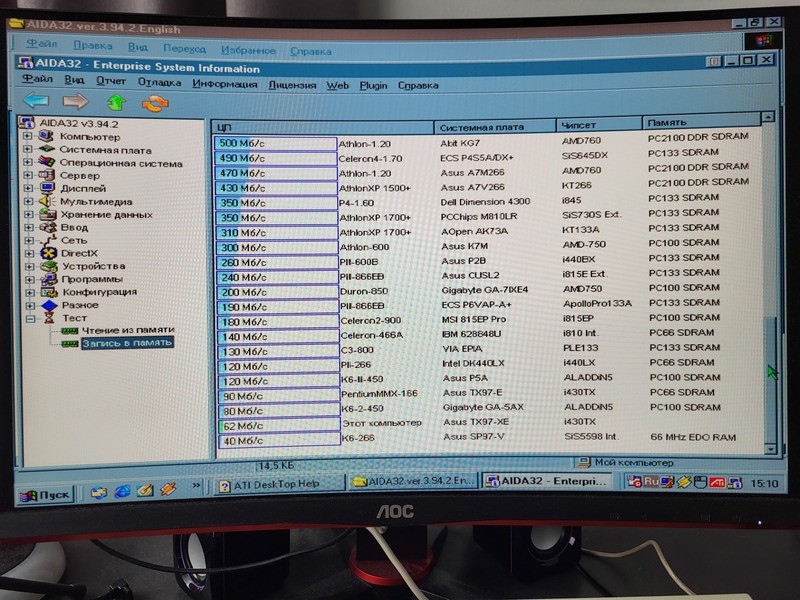Screen dimensions: 800x600
Task: Select the Dell Dimension 4300 cell
Action: click(x=485, y=202)
